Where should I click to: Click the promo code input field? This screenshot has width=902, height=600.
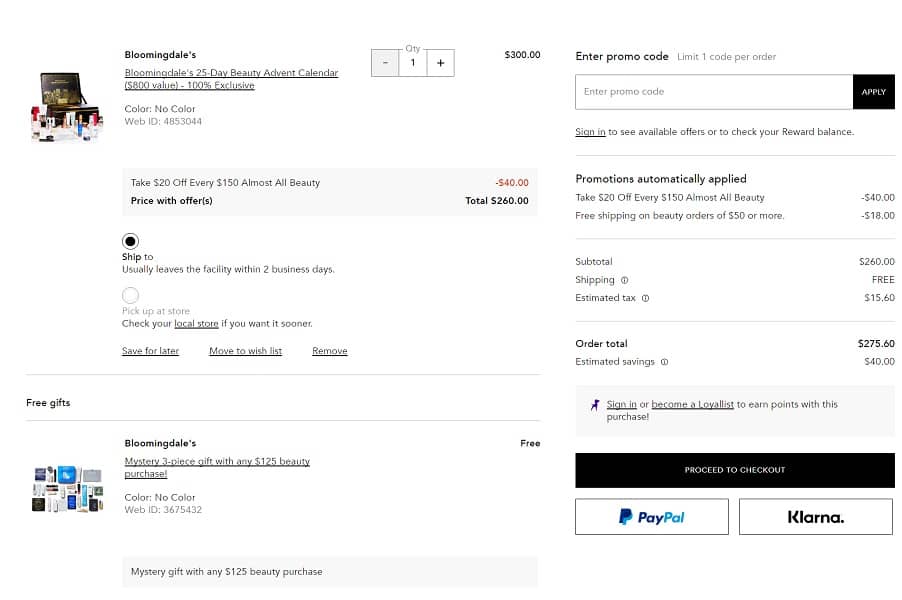click(714, 92)
